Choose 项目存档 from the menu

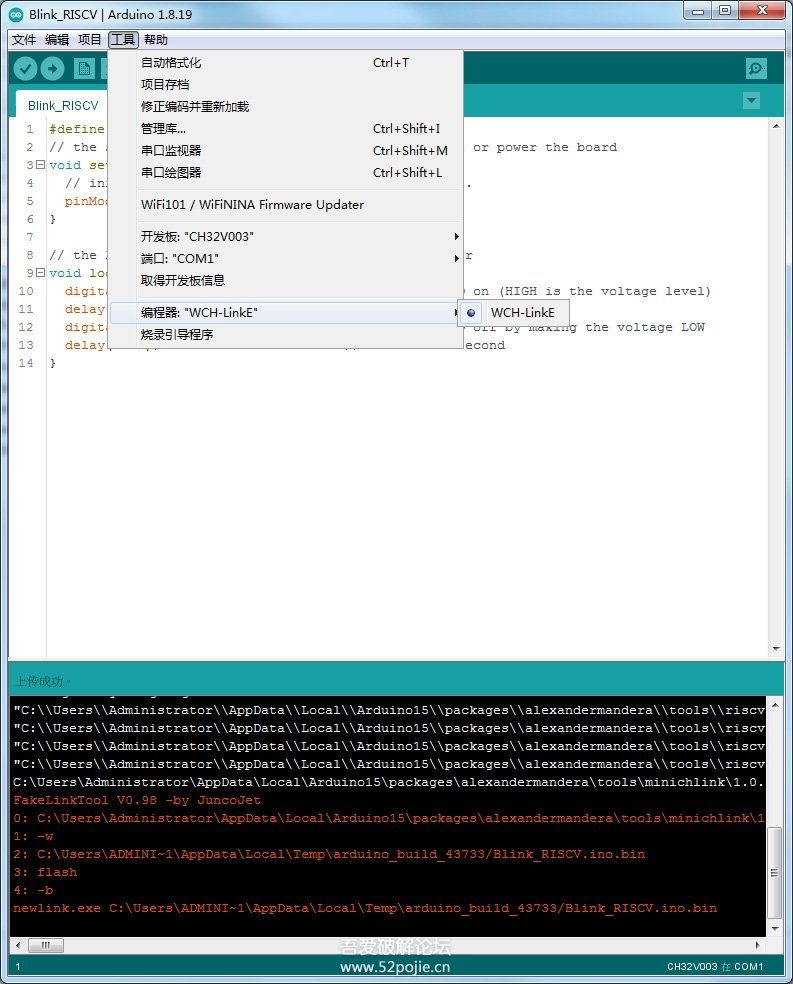tap(287, 85)
